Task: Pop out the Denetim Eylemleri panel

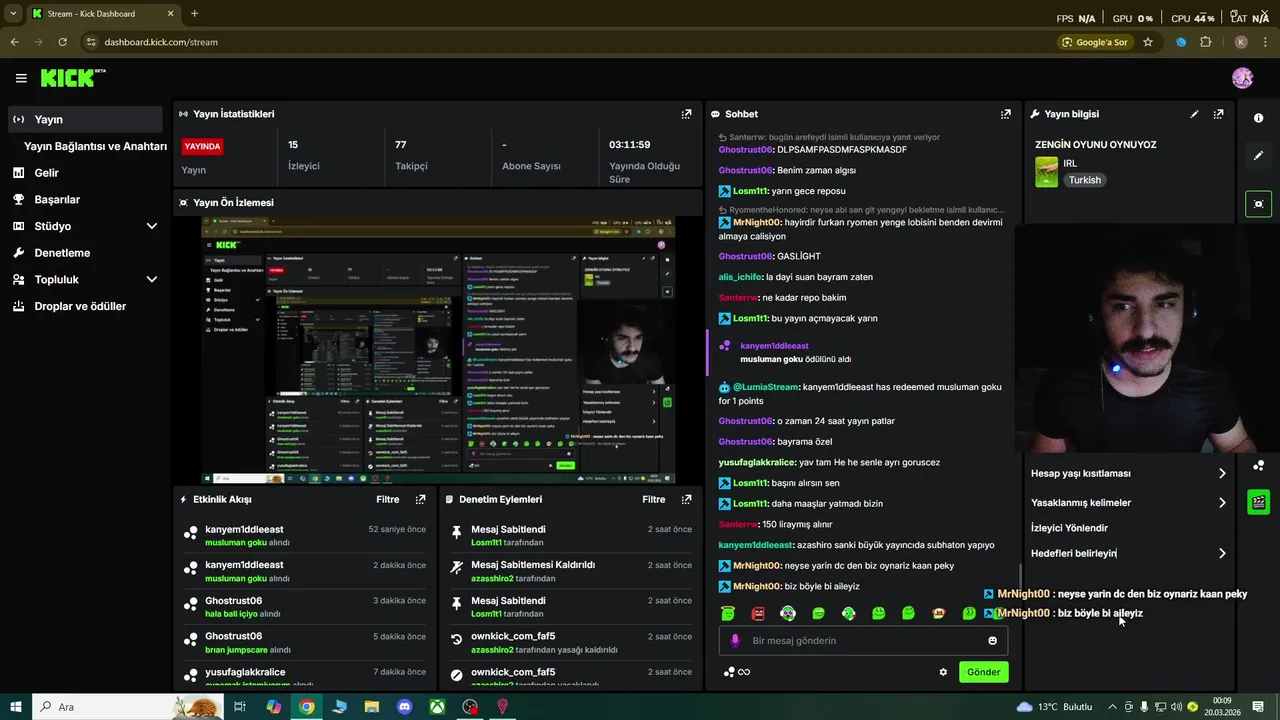Action: pyautogui.click(x=686, y=499)
